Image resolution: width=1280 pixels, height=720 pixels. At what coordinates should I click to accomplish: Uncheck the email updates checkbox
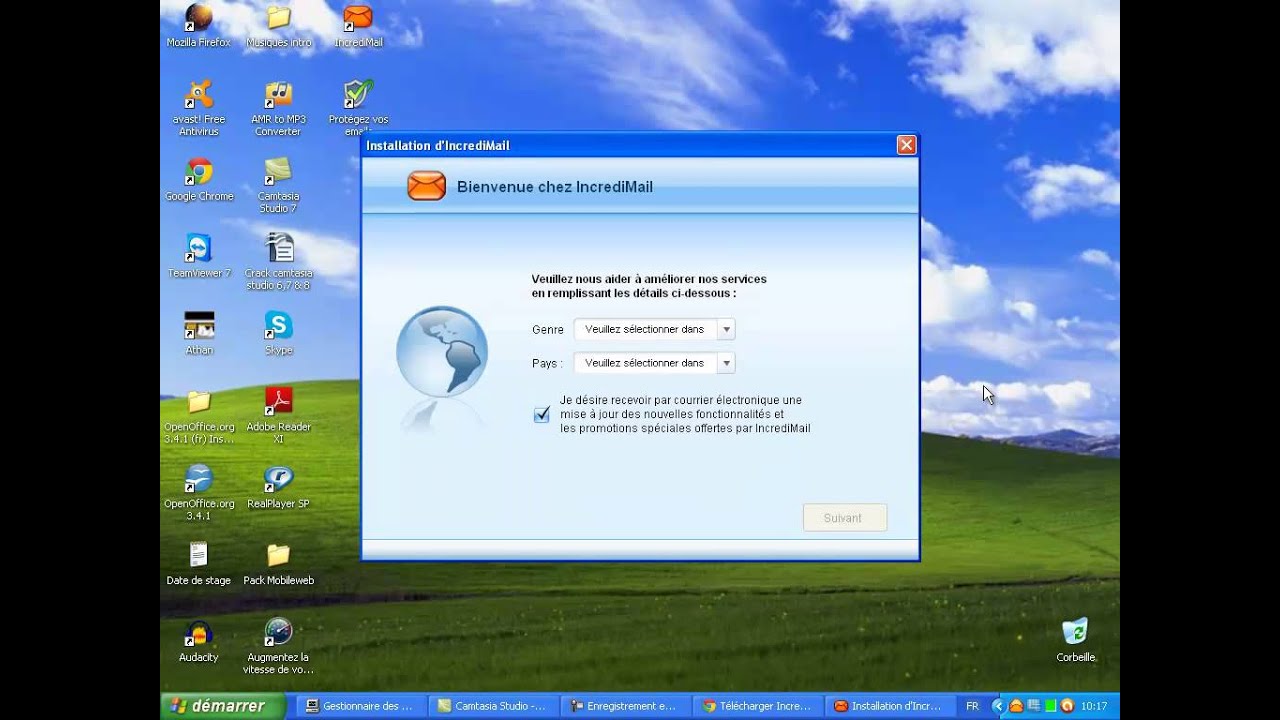click(541, 414)
